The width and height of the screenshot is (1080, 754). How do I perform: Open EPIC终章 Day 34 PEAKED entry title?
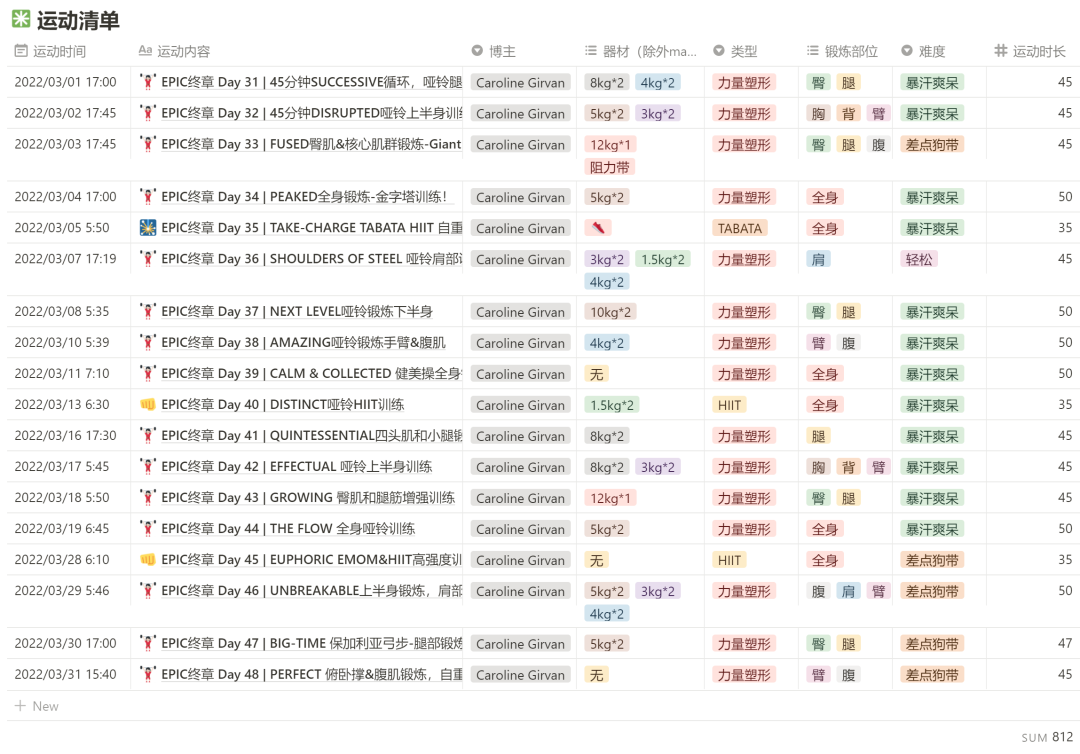click(x=304, y=197)
